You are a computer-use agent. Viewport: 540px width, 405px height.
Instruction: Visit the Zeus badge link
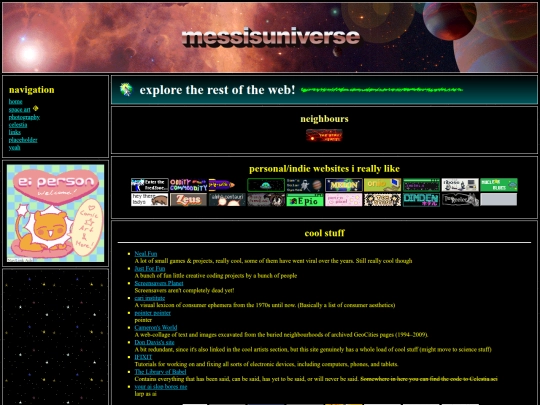(188, 199)
